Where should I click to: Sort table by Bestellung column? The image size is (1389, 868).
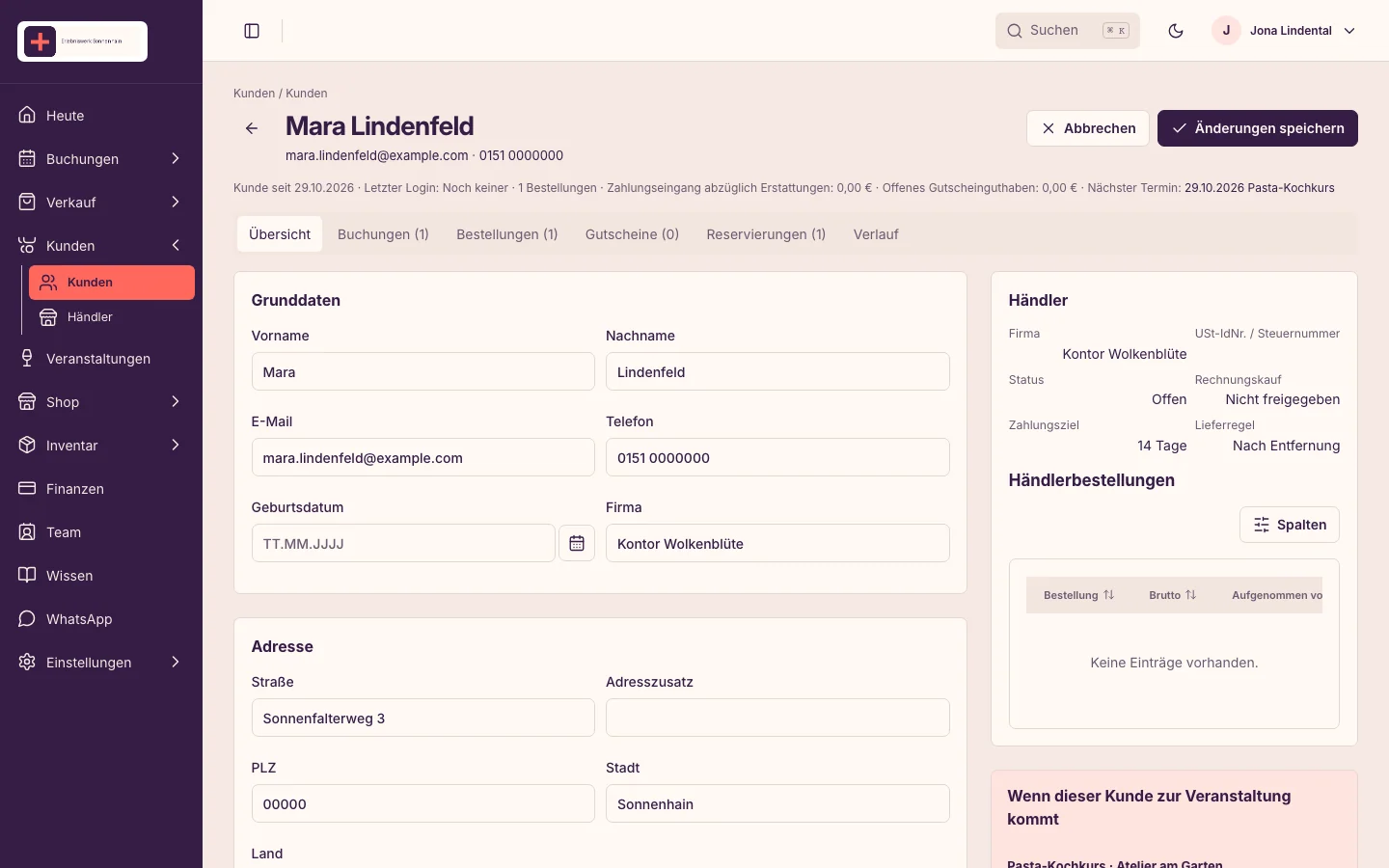click(1078, 595)
